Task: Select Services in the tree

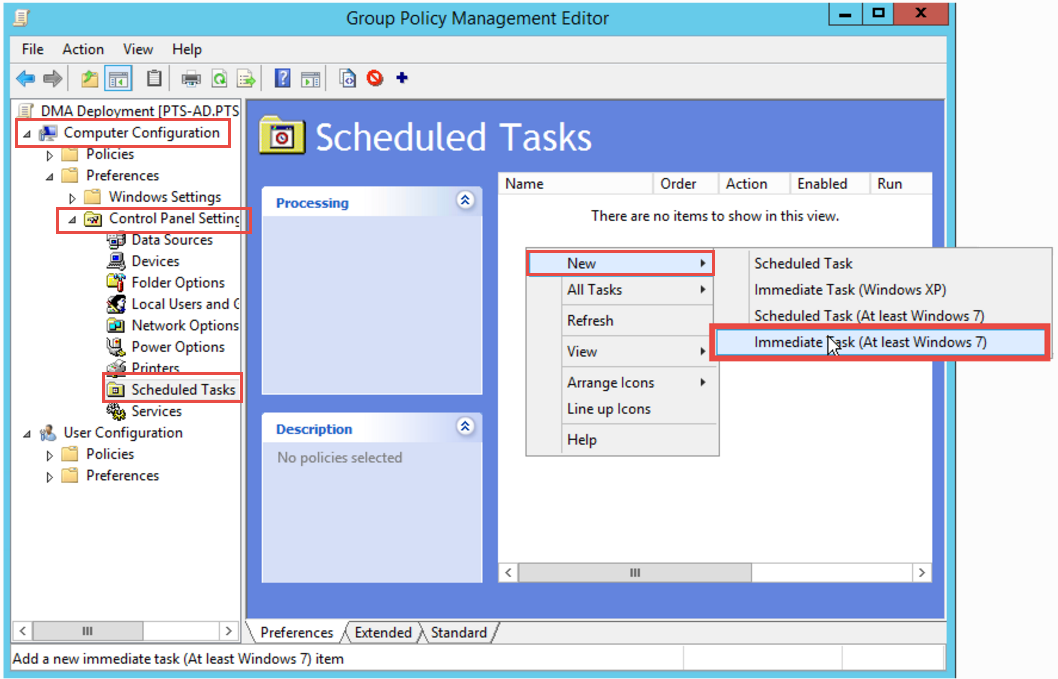Action: [x=156, y=411]
